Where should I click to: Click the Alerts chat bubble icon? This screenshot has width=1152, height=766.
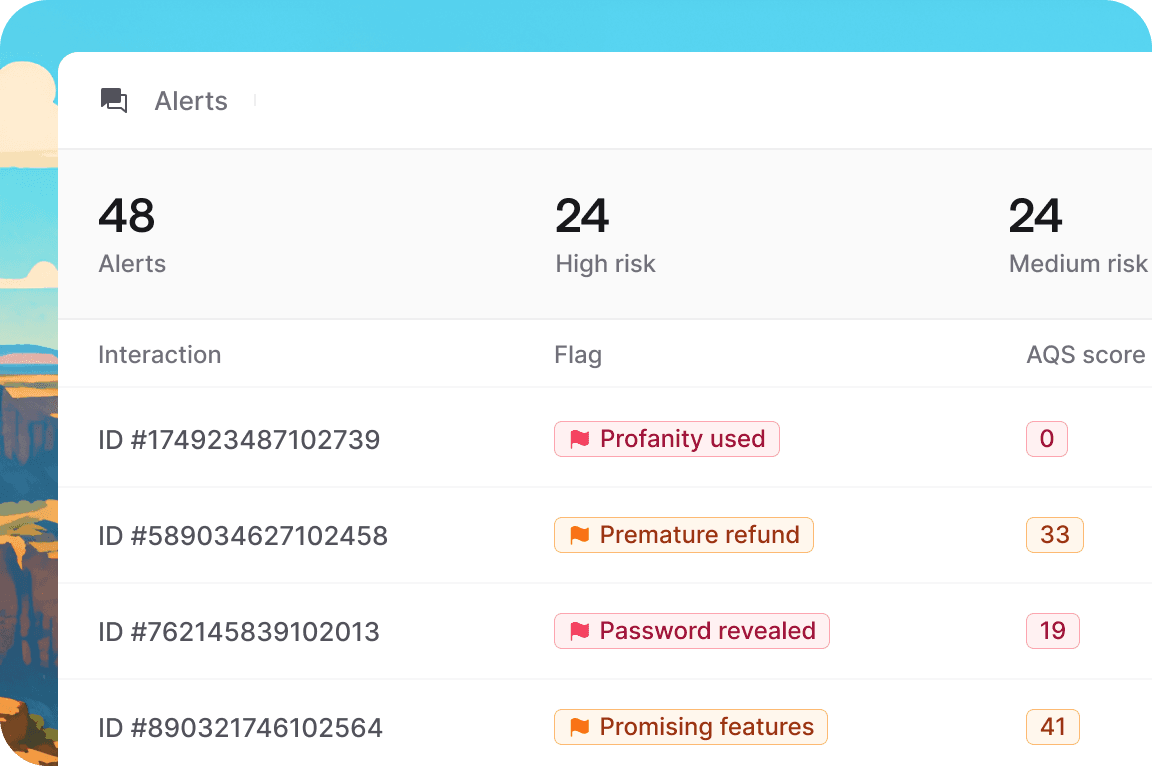[x=114, y=100]
